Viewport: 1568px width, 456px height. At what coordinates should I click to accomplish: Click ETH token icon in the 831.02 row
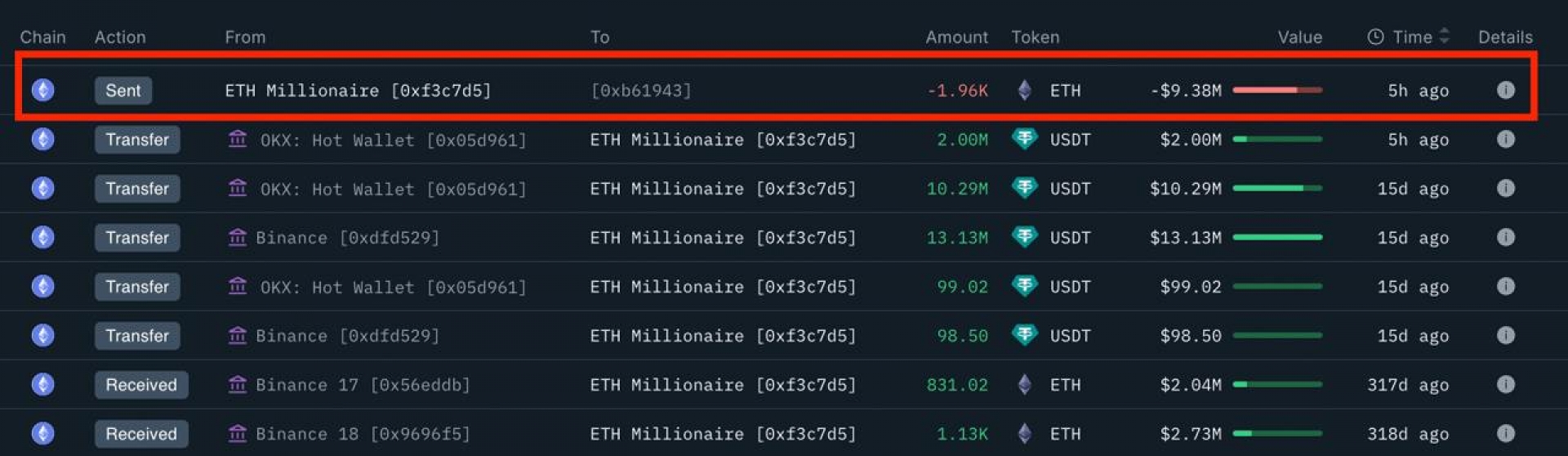1024,384
